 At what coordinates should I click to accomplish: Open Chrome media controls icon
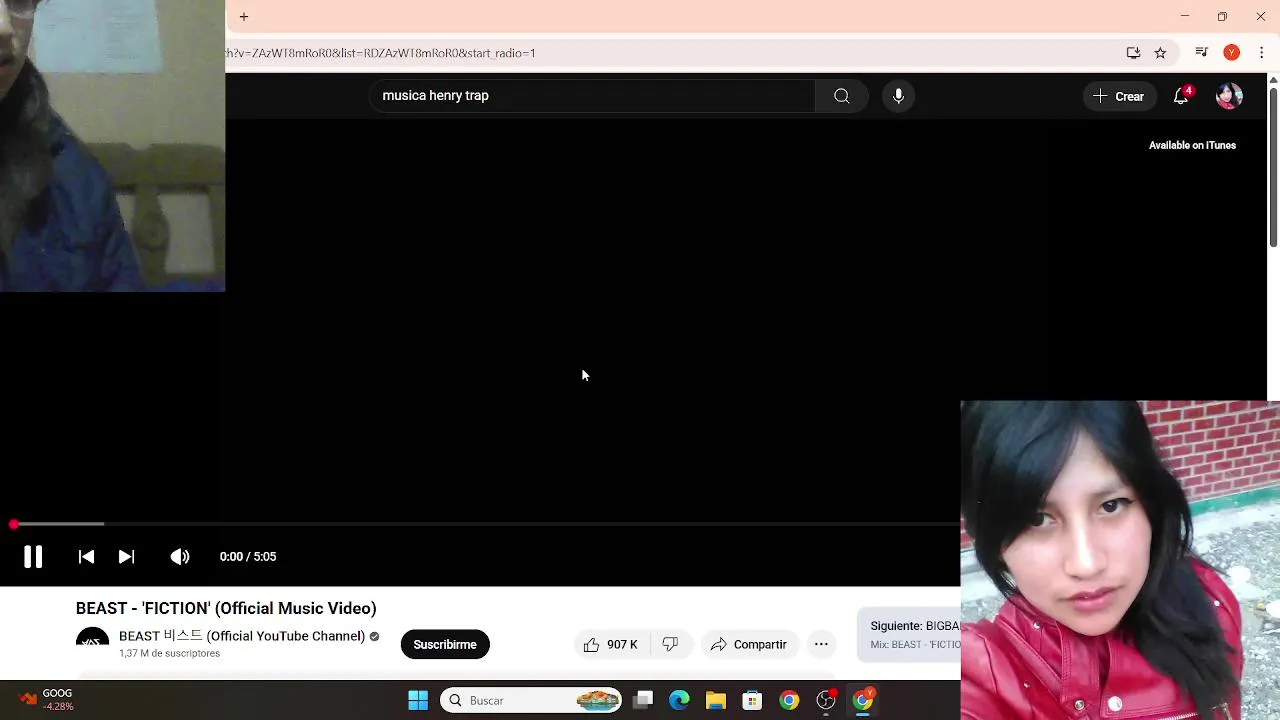(1202, 53)
